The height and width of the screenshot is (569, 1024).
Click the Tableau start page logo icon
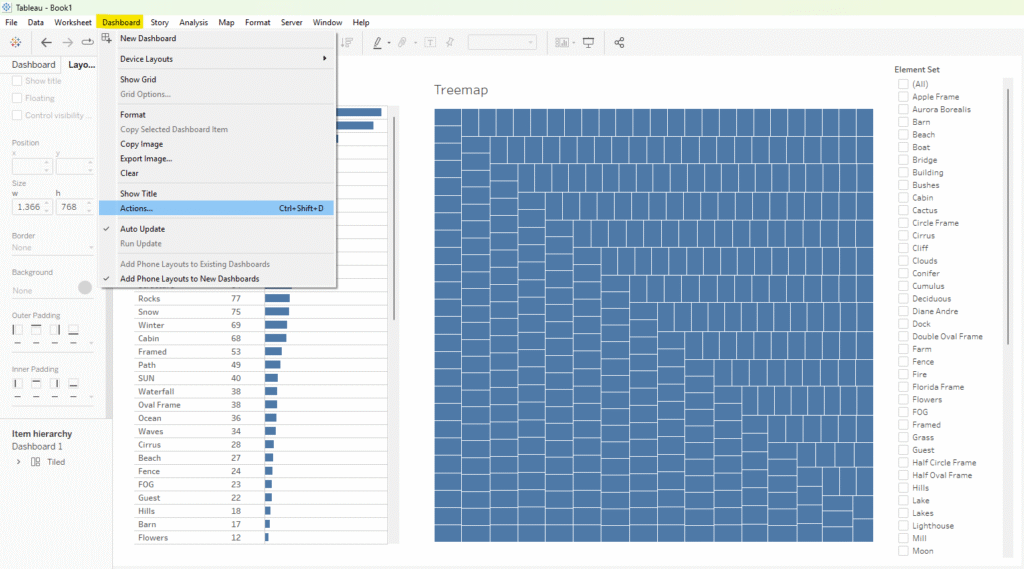tap(16, 42)
